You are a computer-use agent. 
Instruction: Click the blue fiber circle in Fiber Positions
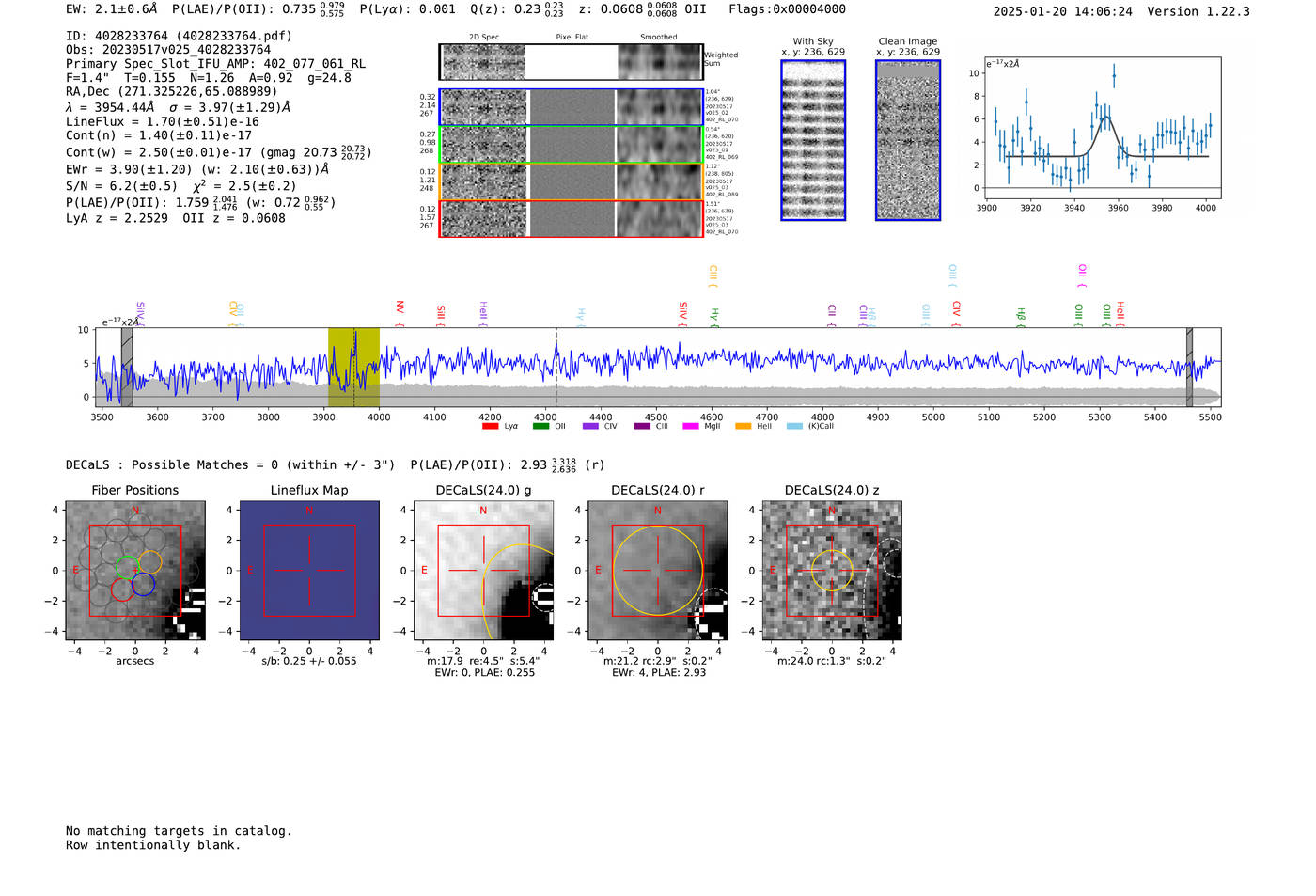pos(143,584)
